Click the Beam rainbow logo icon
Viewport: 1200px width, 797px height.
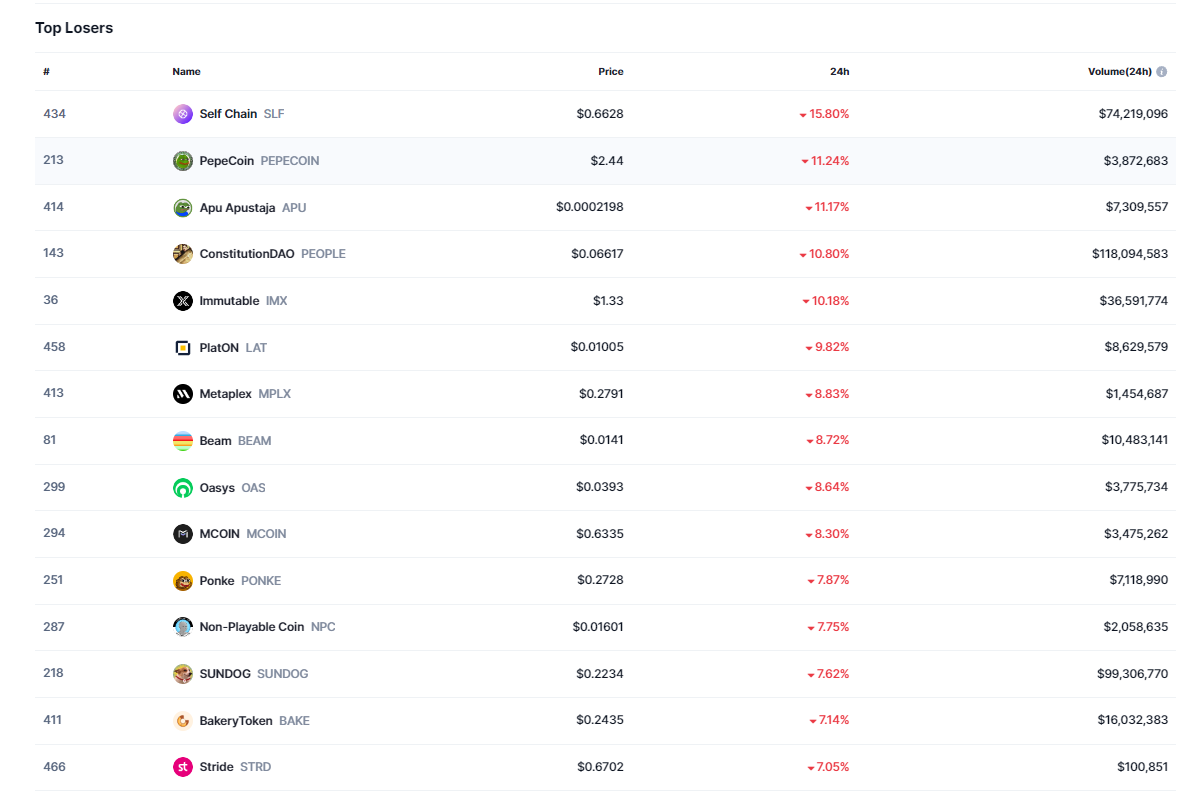(182, 441)
